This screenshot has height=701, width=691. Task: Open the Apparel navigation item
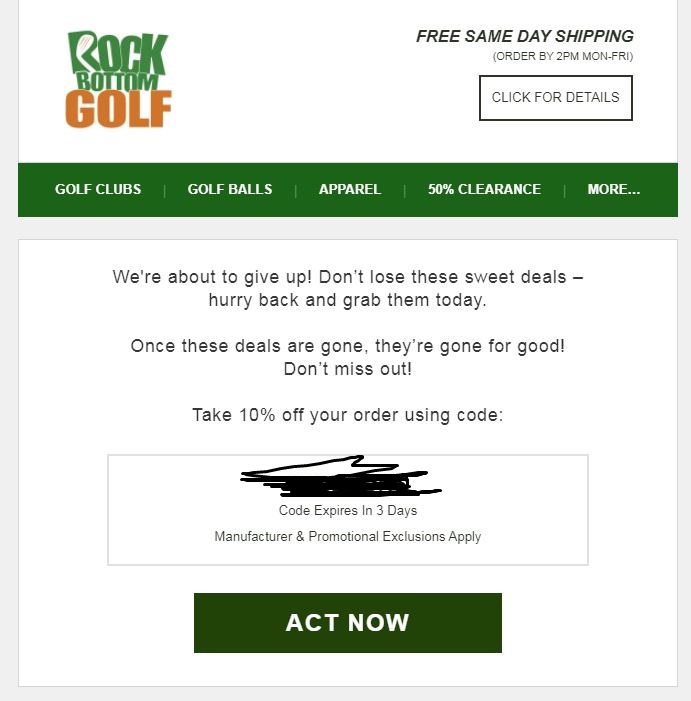[350, 189]
